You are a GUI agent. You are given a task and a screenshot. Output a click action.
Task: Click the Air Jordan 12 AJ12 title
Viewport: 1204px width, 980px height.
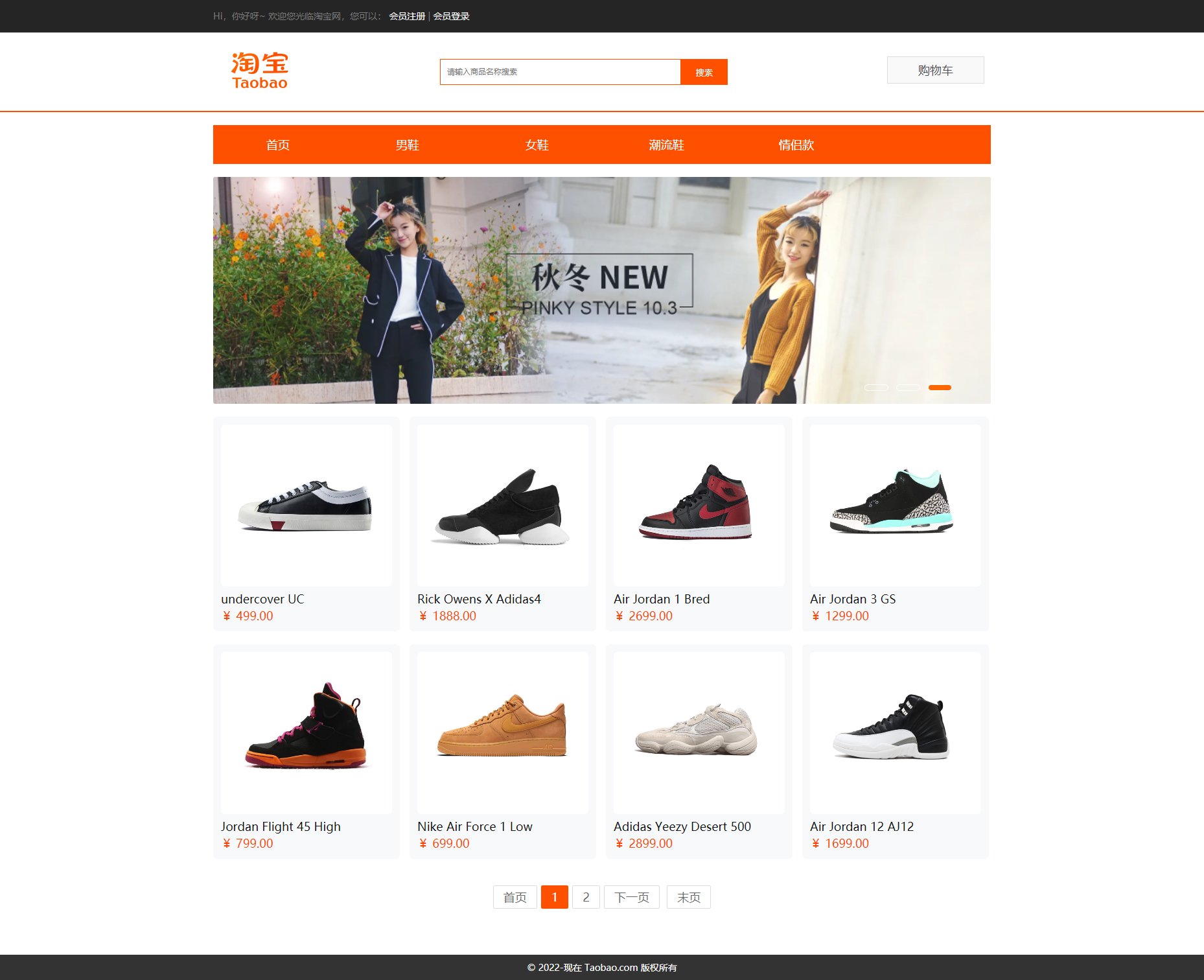click(862, 826)
